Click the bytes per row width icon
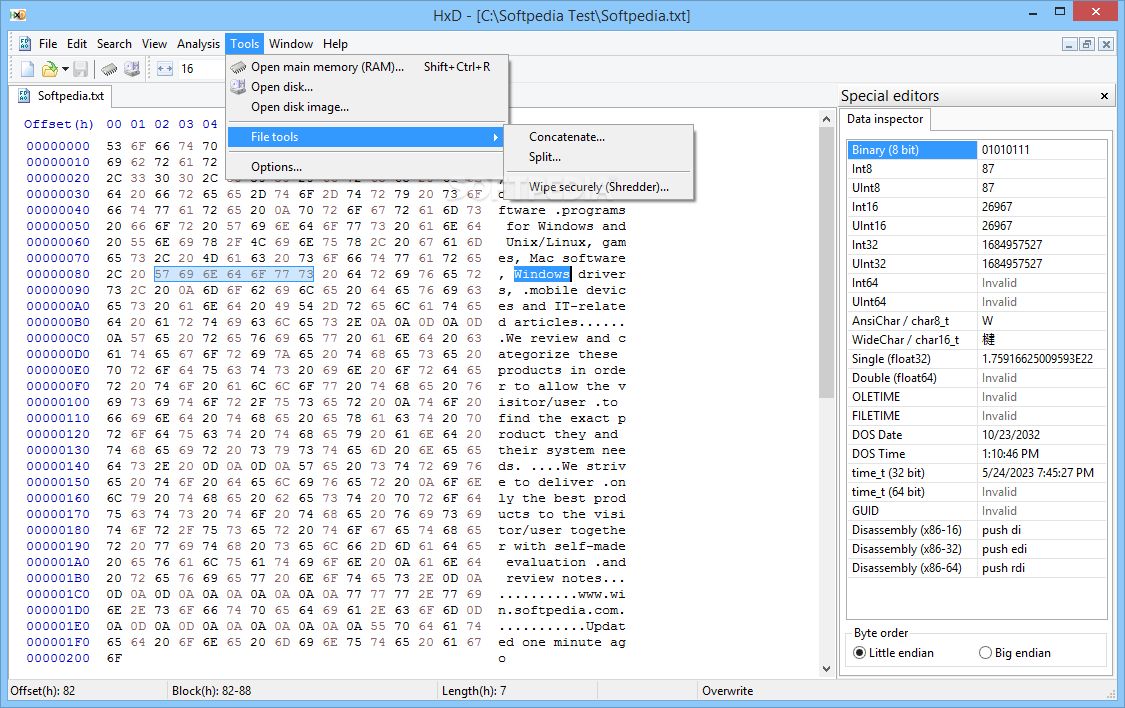The width and height of the screenshot is (1125, 708). [165, 69]
